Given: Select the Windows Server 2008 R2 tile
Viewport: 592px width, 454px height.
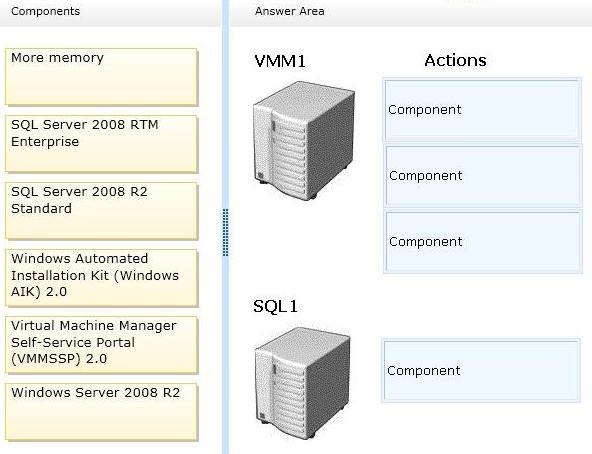Looking at the screenshot, I should 101,412.
